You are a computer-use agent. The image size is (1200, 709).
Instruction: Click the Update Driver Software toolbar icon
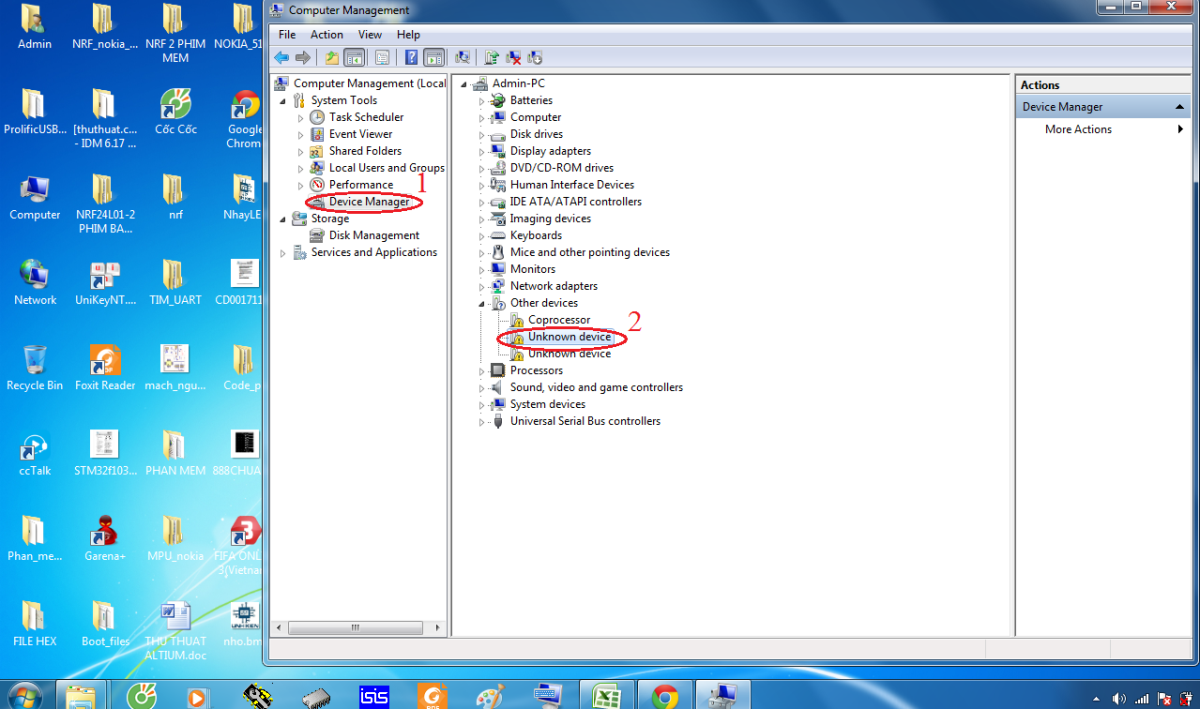click(489, 57)
